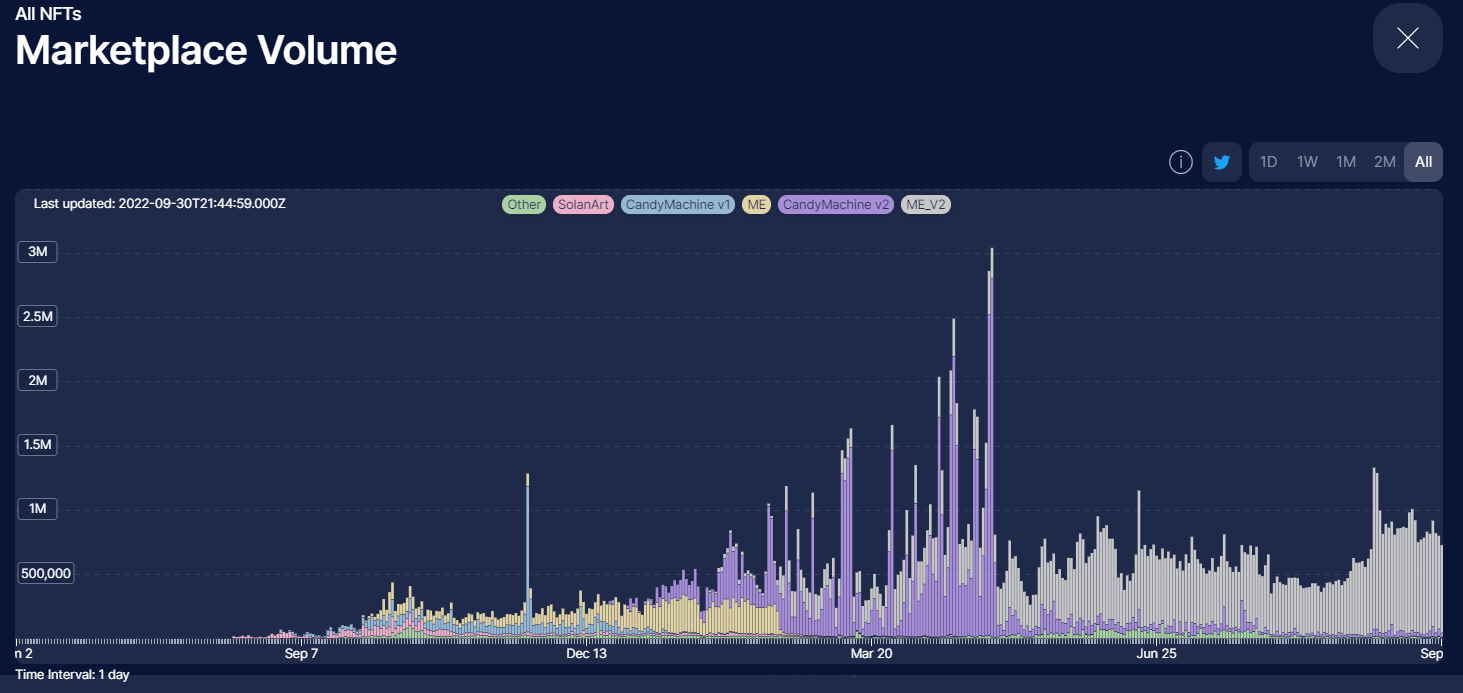
Task: Share chart via Twitter bird icon
Action: coord(1221,162)
